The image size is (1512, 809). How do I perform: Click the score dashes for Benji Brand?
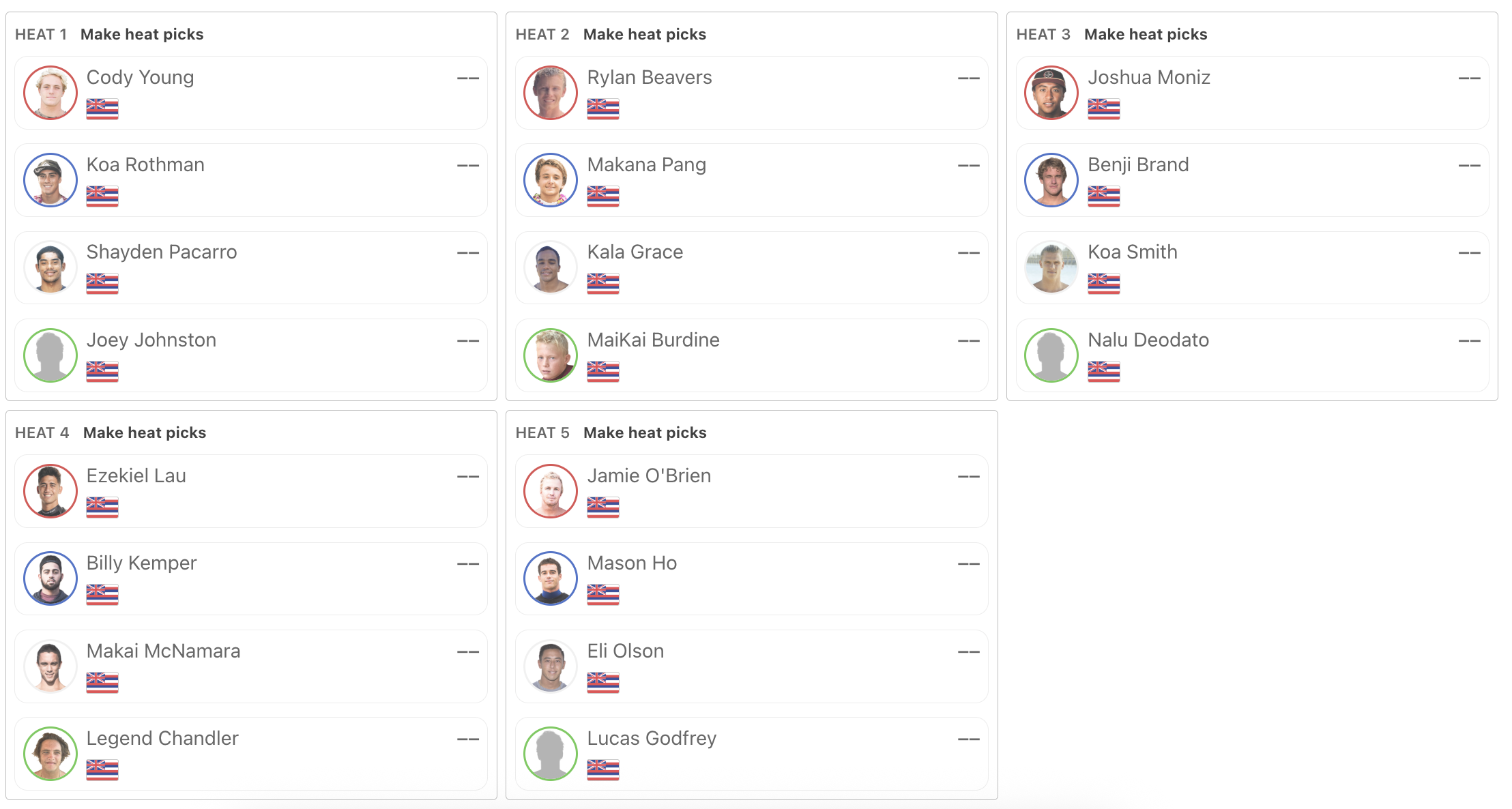click(x=1469, y=166)
